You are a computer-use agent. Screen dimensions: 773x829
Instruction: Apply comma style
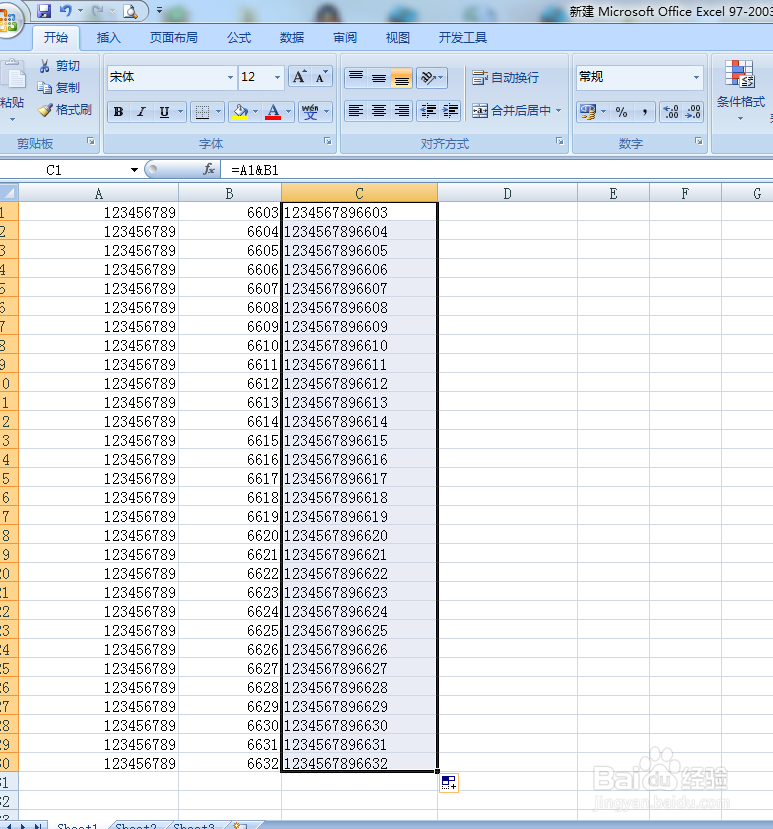coord(645,112)
